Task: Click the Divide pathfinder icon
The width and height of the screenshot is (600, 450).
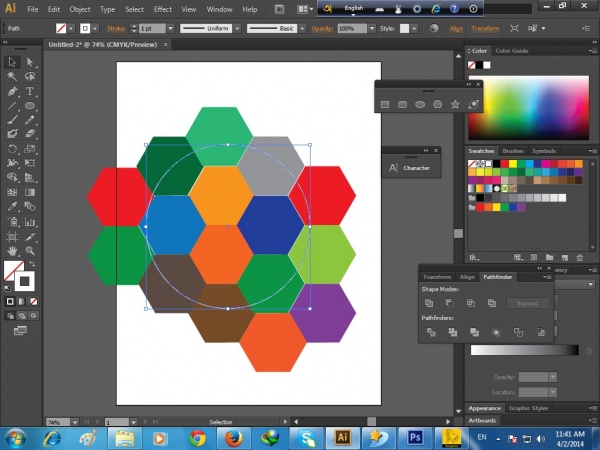Action: click(429, 332)
